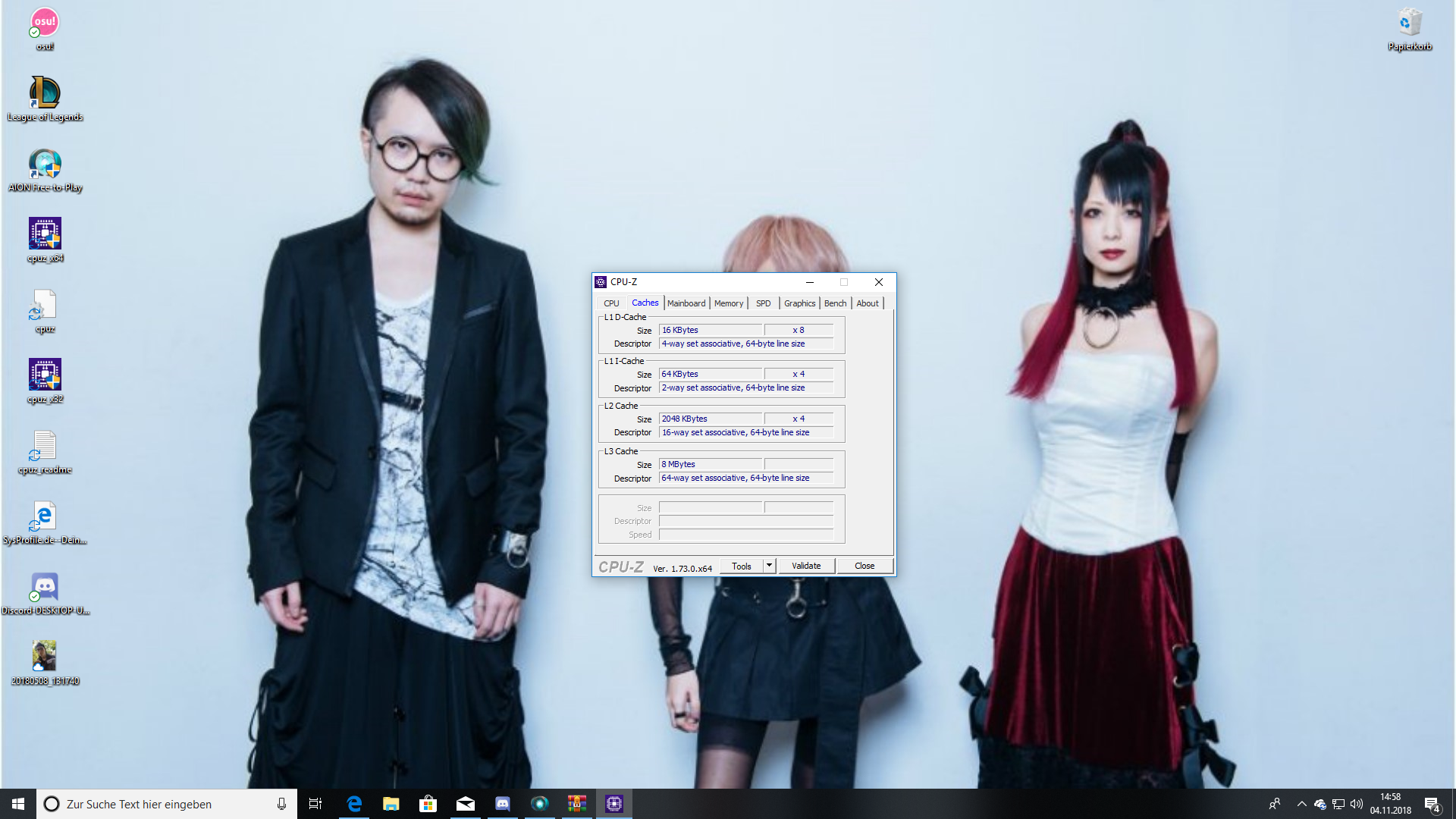Click the Validate button
This screenshot has height=819, width=1456.
(806, 566)
